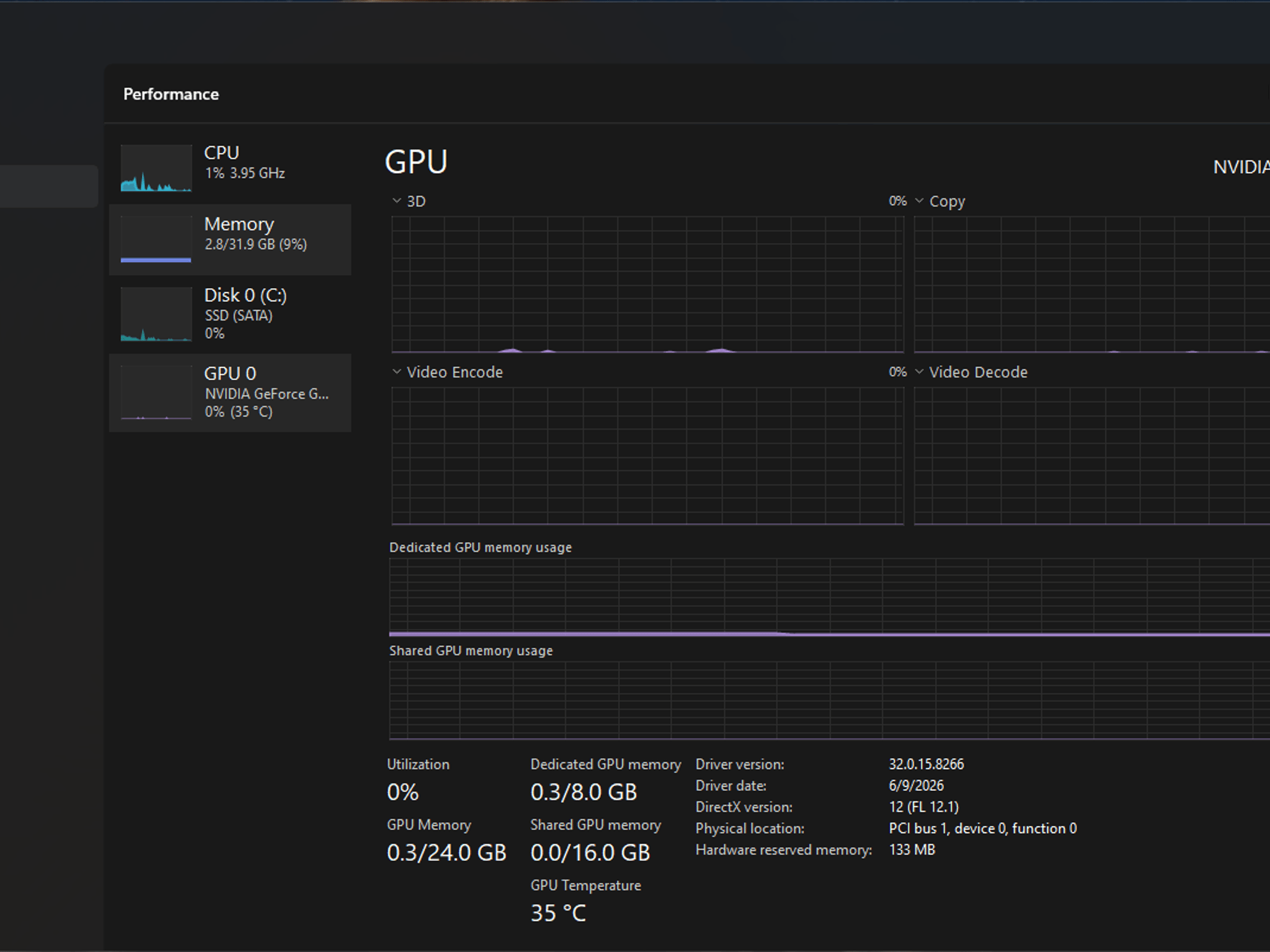
Task: Click the Dedicated GPU memory label
Action: [606, 764]
